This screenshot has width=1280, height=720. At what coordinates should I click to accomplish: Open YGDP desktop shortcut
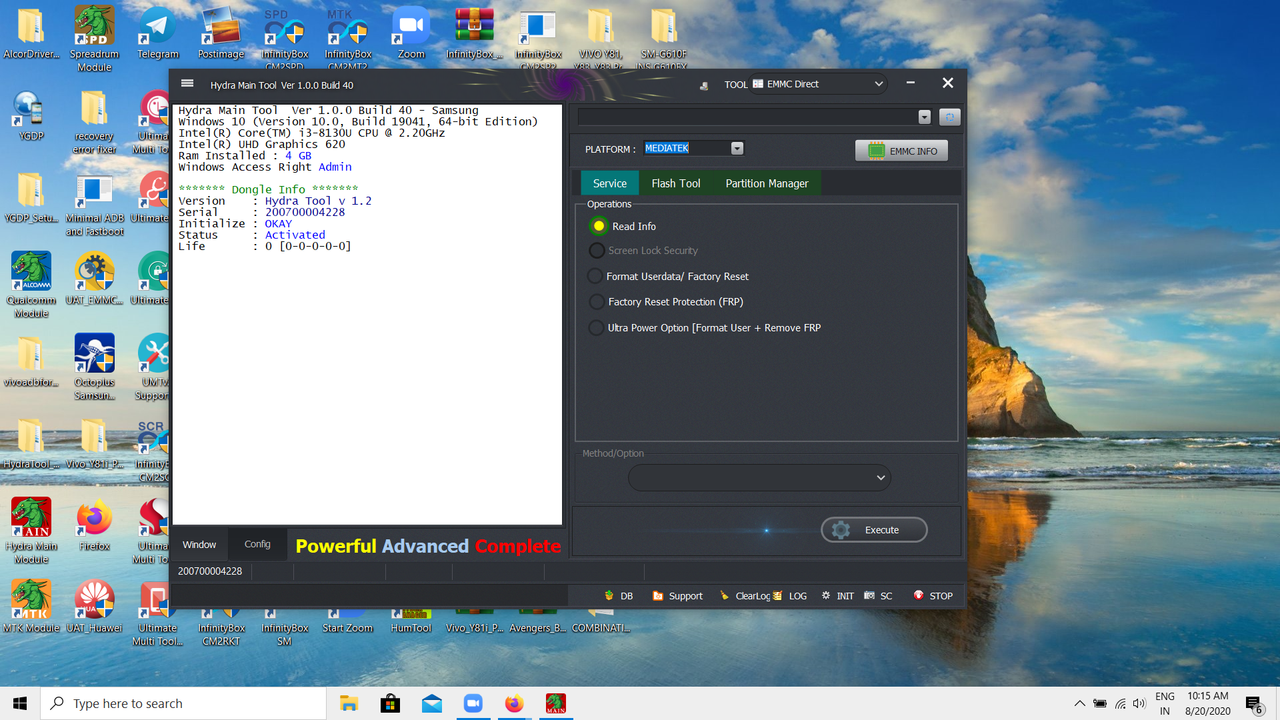coord(31,116)
